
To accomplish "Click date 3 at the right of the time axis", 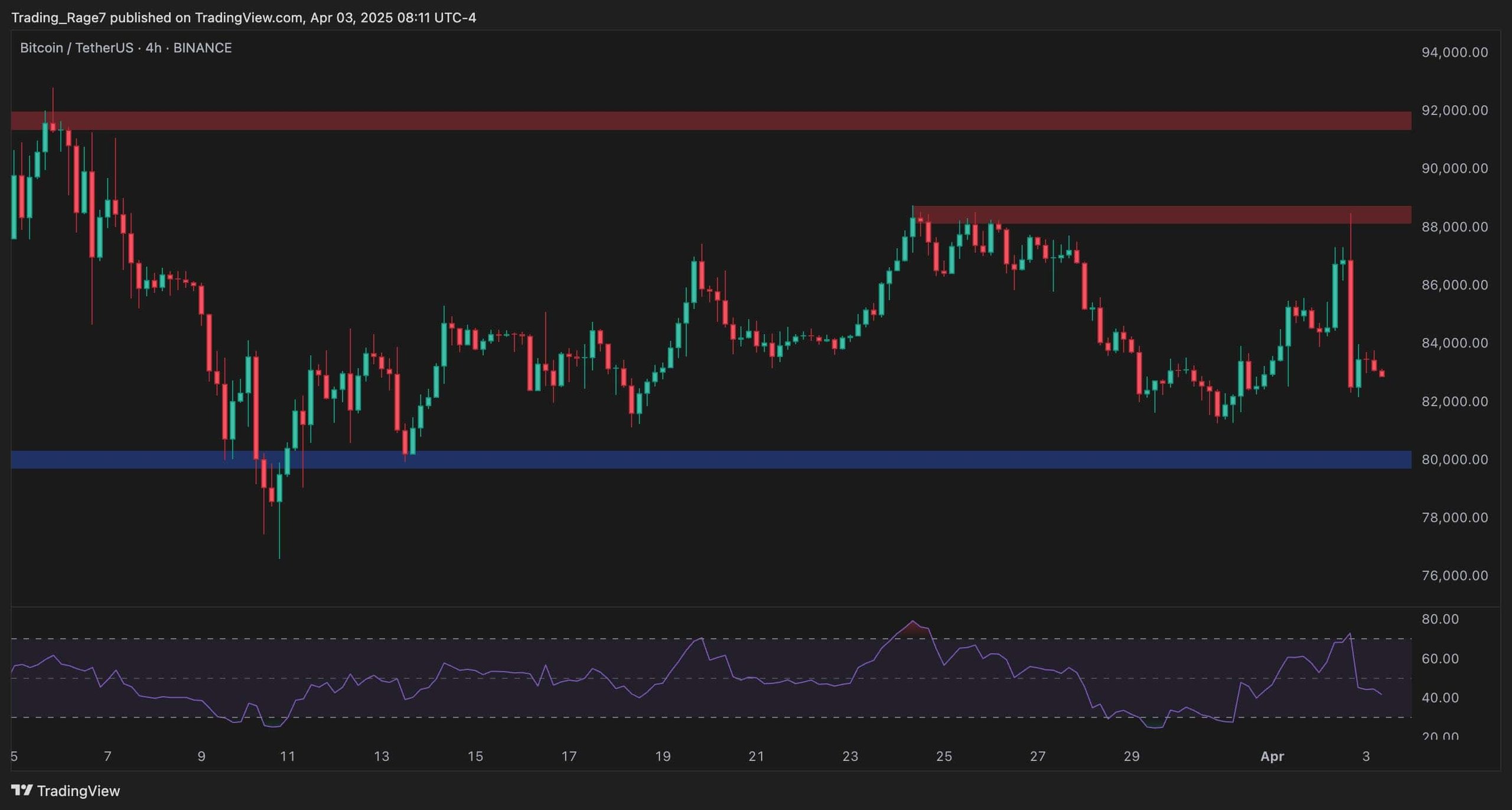I will (1366, 756).
